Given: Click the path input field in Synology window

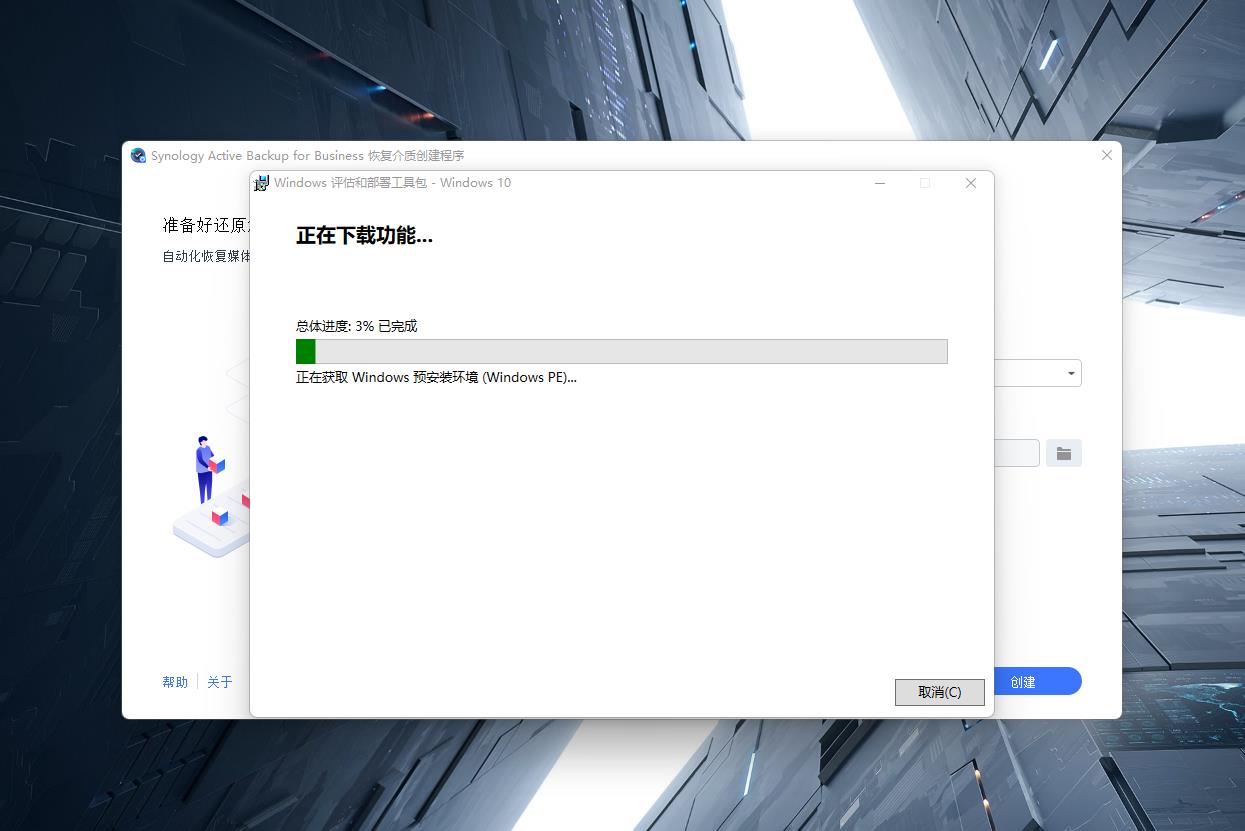Looking at the screenshot, I should point(1017,453).
